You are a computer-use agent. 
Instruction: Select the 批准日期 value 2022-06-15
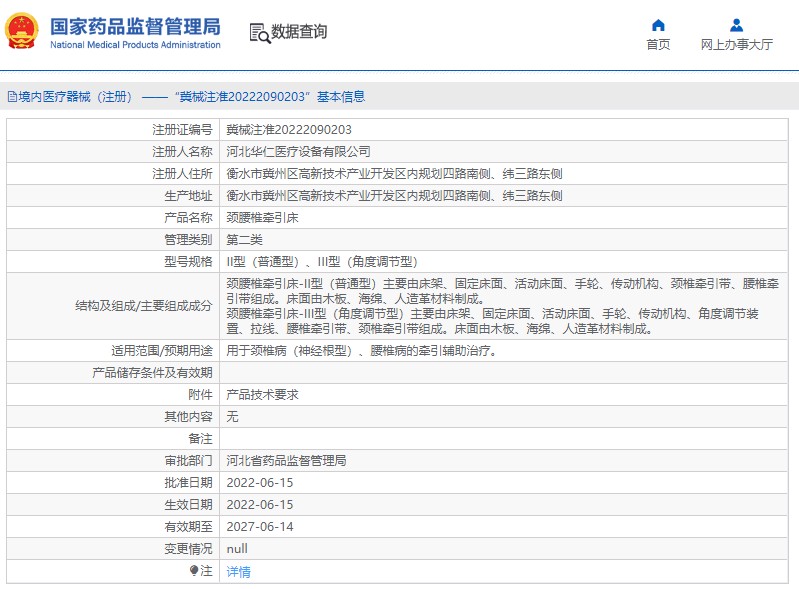pyautogui.click(x=260, y=483)
